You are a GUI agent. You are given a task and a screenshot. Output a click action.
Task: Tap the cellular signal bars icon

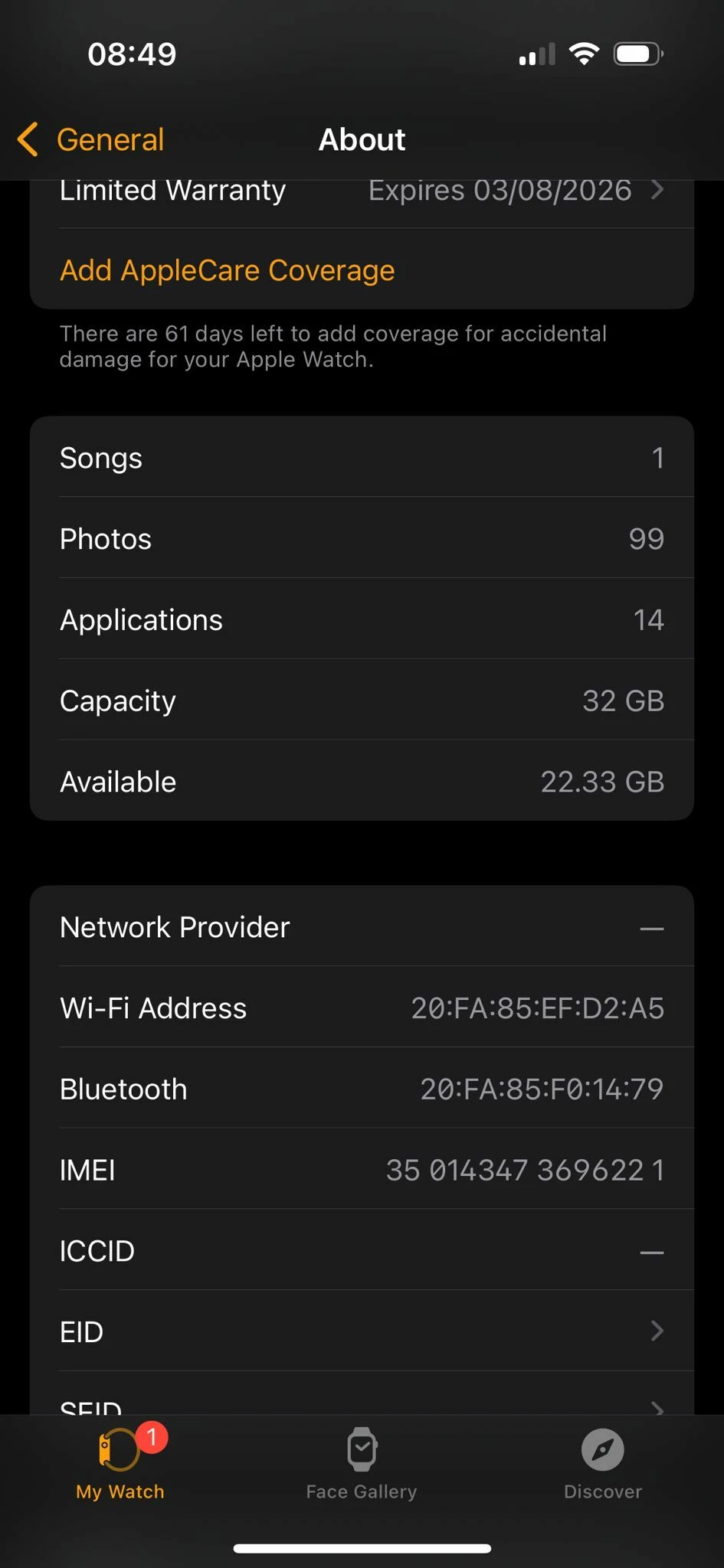[x=536, y=54]
